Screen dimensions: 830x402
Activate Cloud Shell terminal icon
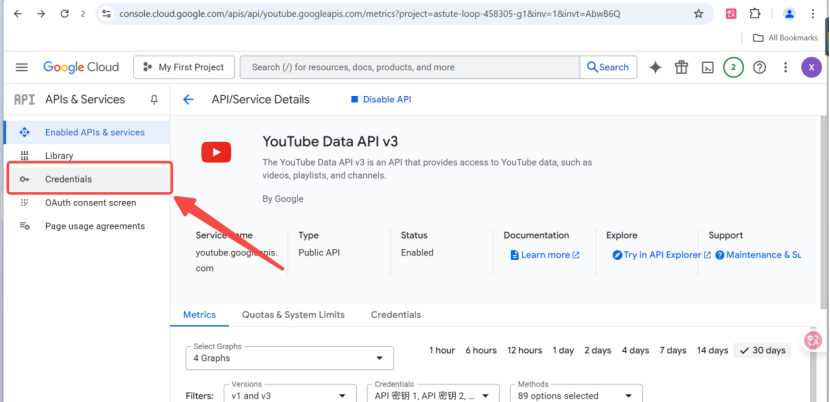[x=708, y=67]
